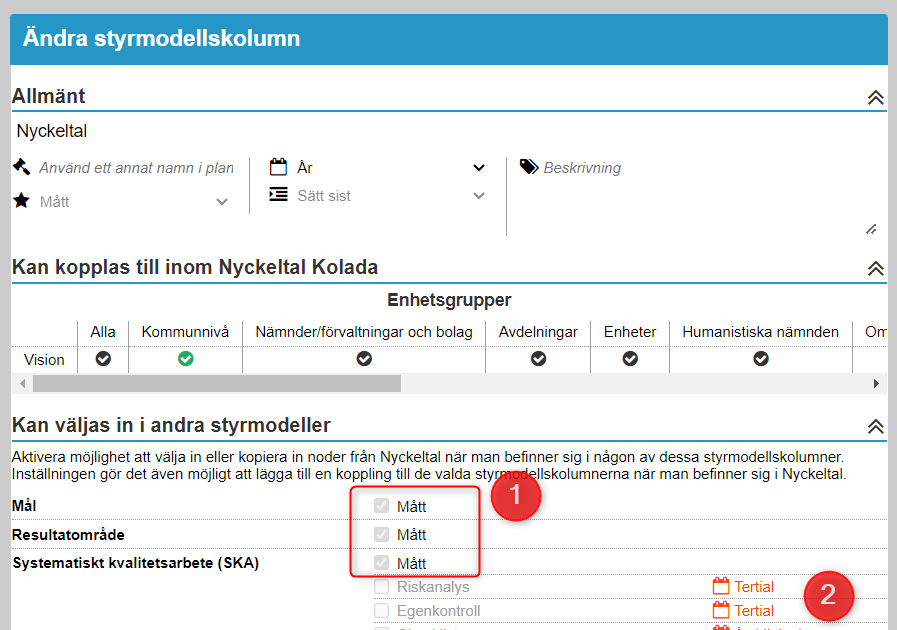897x630 pixels.
Task: Click the Resultatområde row label
Action: click(x=68, y=535)
